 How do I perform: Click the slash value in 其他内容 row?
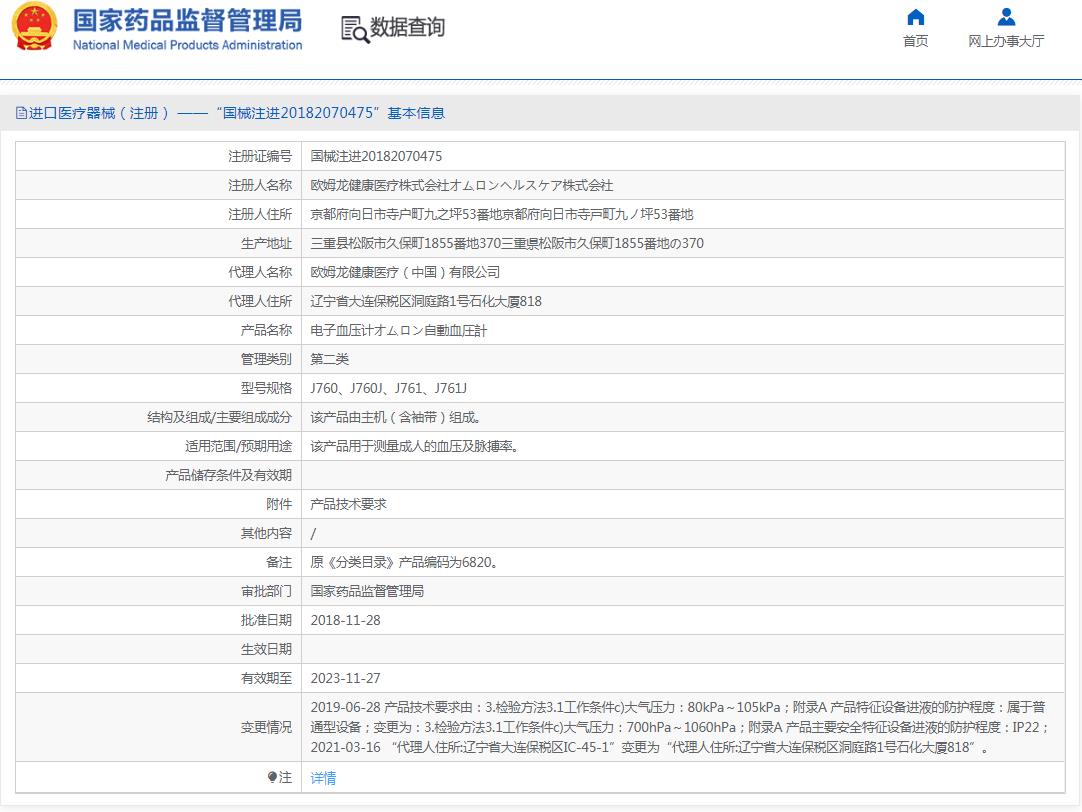tap(313, 533)
